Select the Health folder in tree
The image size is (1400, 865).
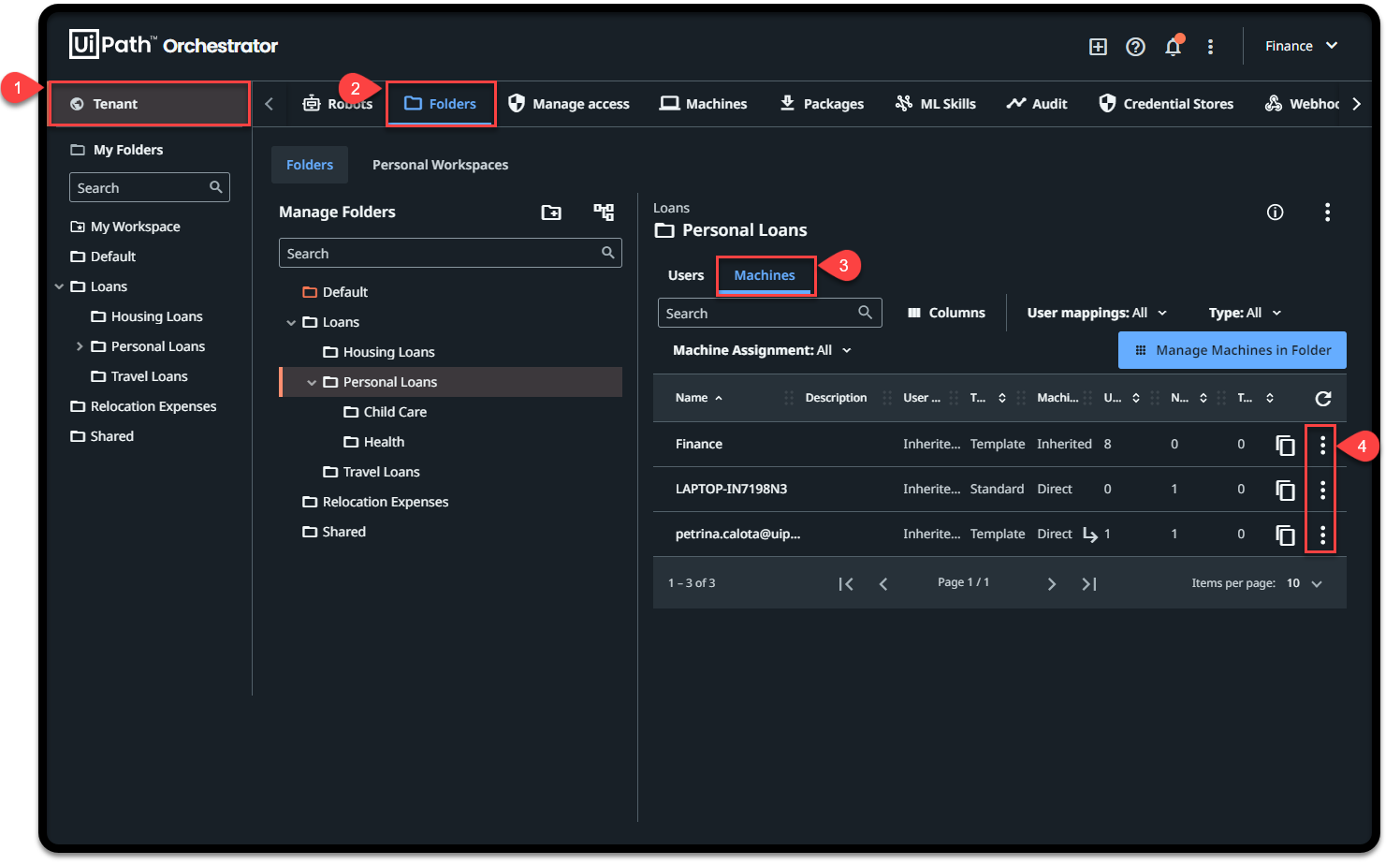384,442
